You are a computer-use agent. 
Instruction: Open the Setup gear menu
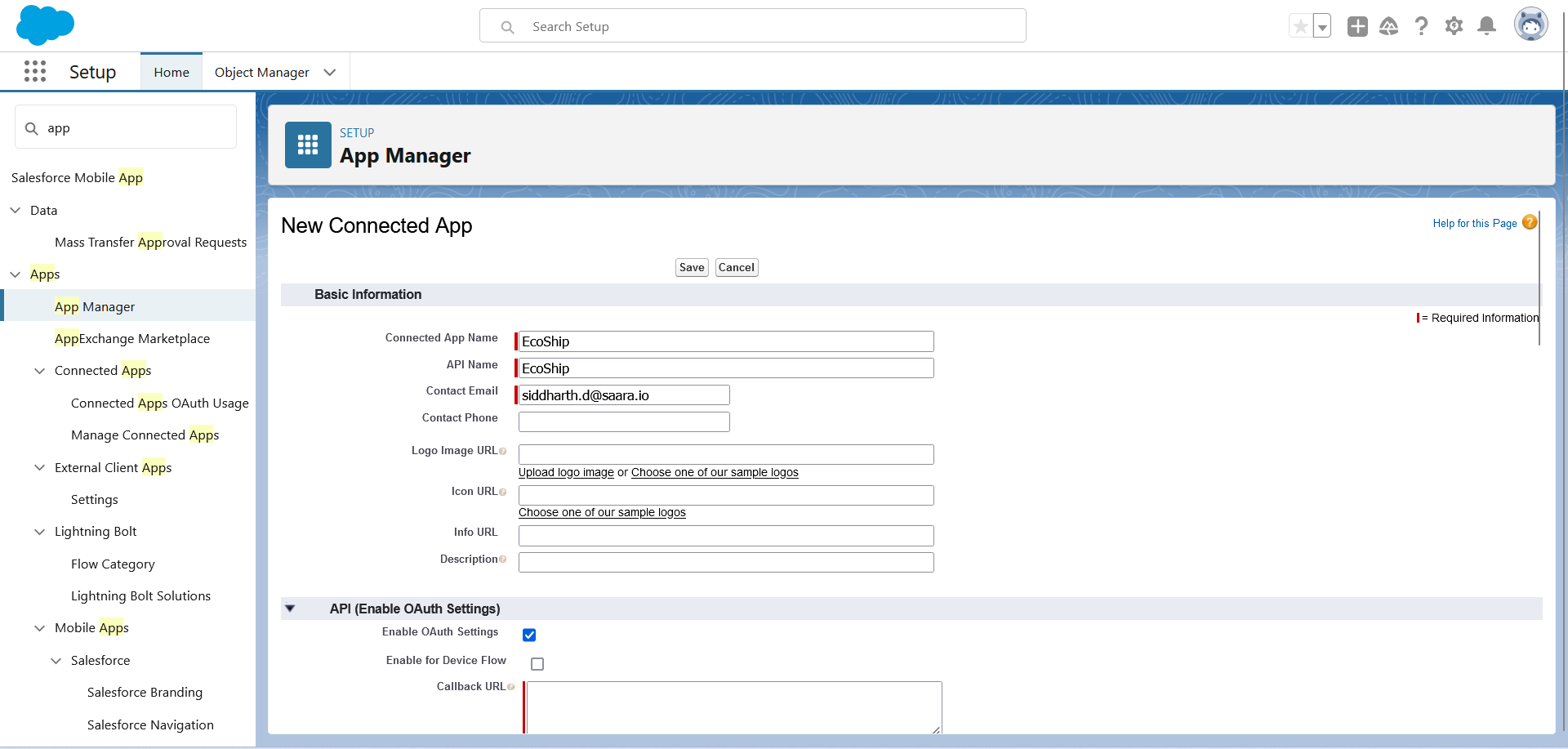[x=1454, y=26]
